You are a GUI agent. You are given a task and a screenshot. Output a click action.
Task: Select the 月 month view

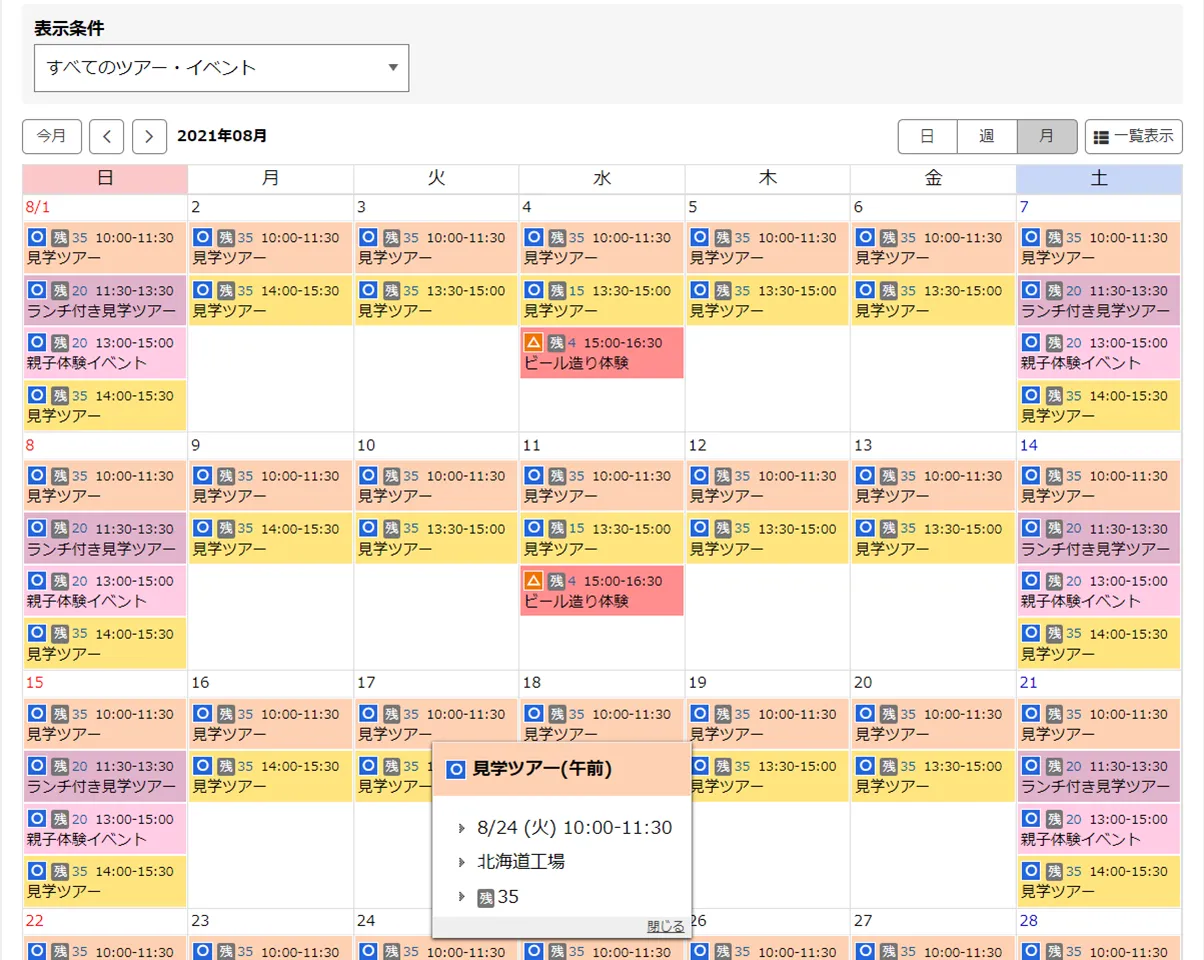pyautogui.click(x=1046, y=136)
